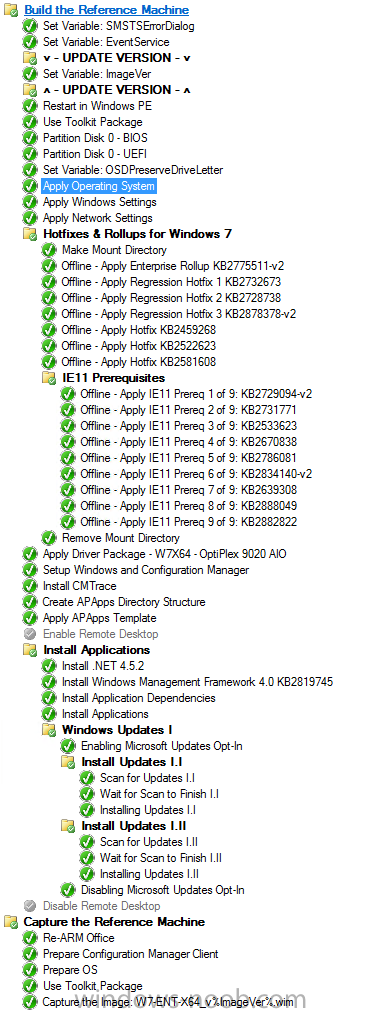Viewport: 381px width, 1014px height.
Task: Select Apply Driver Package OptiPlex 9020 AIO step
Action: pyautogui.click(x=164, y=554)
